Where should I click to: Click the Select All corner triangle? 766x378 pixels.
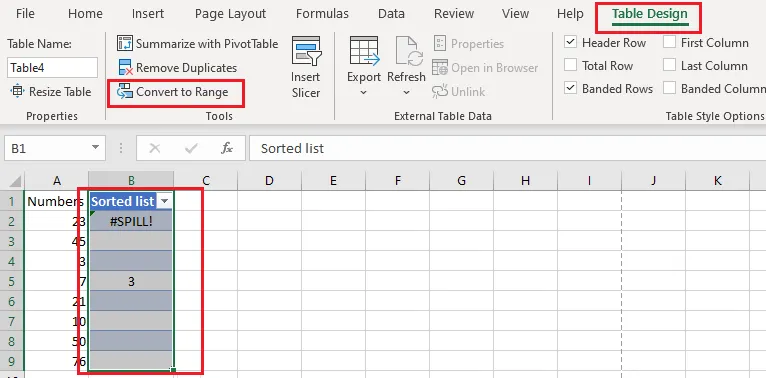(x=16, y=182)
